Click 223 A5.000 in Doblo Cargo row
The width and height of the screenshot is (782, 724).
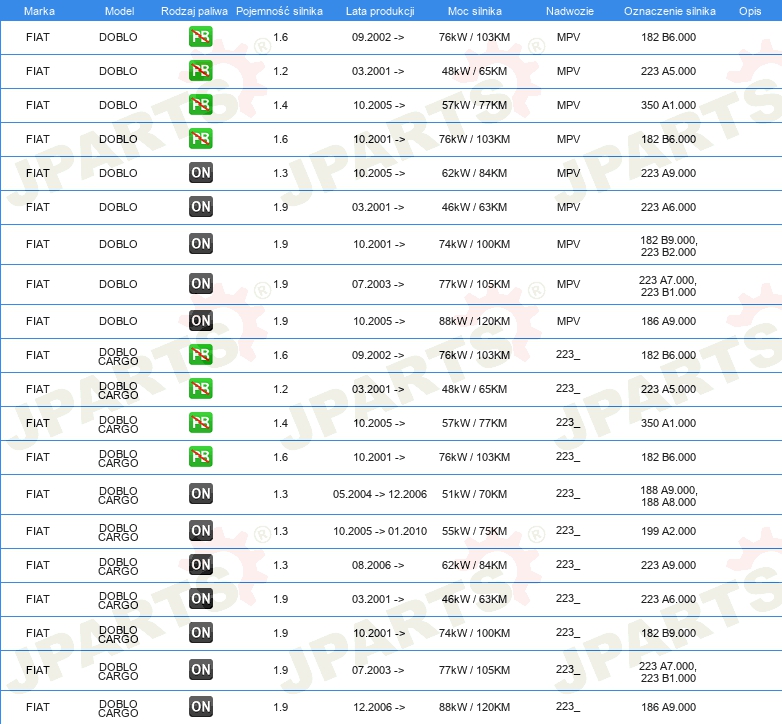pos(668,389)
